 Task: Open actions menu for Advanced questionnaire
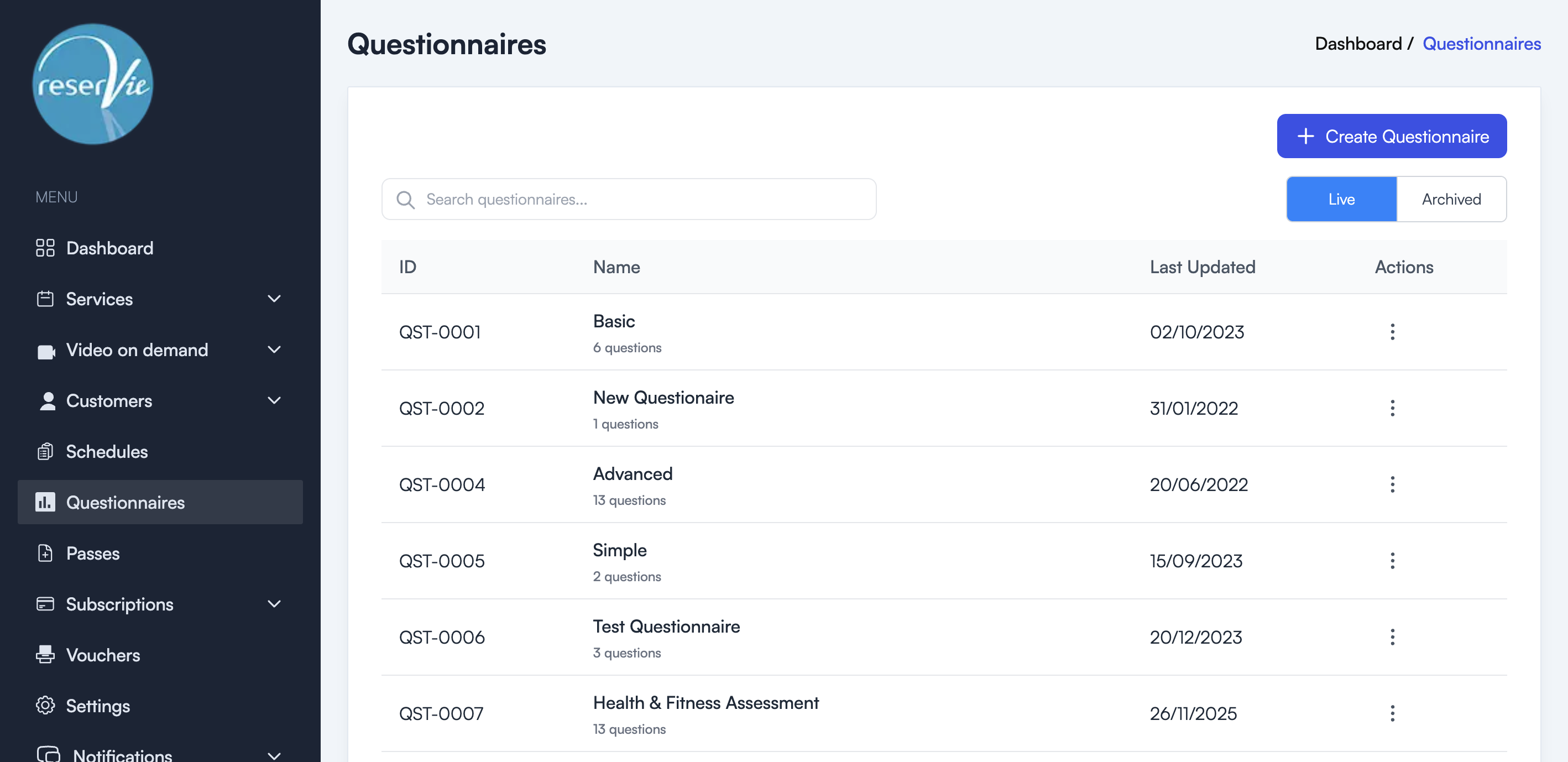coord(1392,484)
